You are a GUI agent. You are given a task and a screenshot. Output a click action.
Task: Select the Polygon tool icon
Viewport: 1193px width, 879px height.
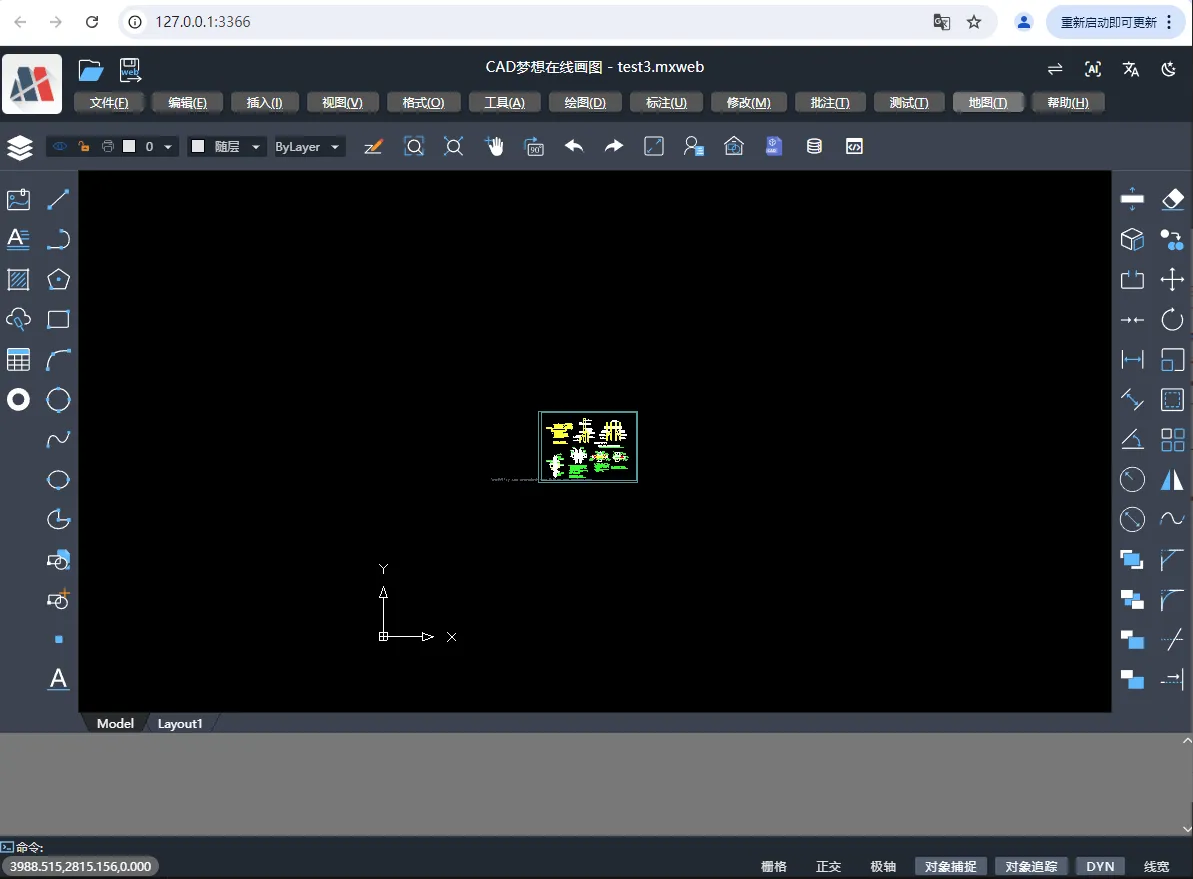pos(58,279)
